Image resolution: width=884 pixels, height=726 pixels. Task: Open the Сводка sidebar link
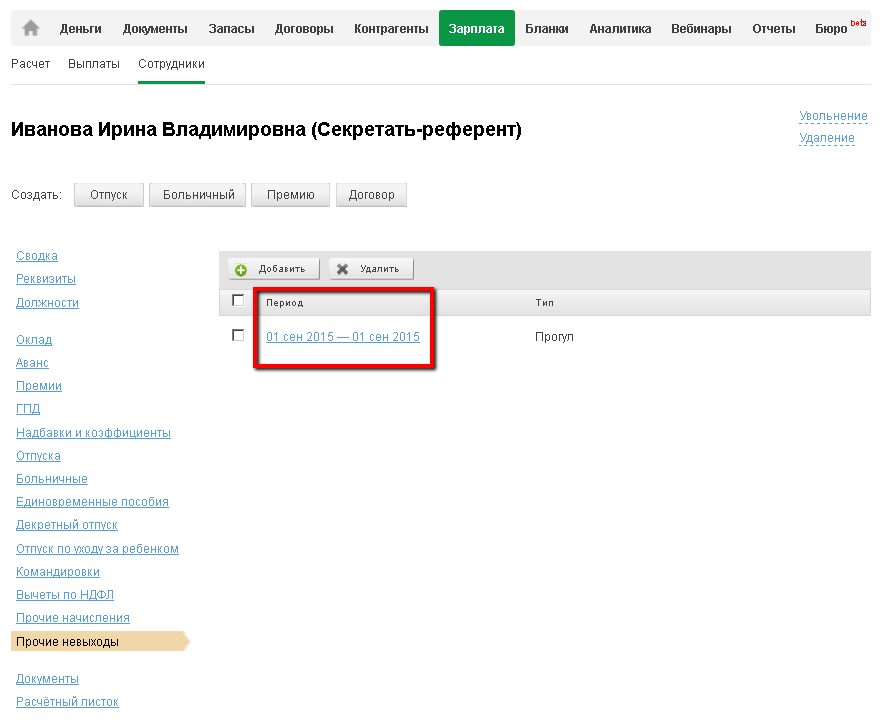point(37,256)
